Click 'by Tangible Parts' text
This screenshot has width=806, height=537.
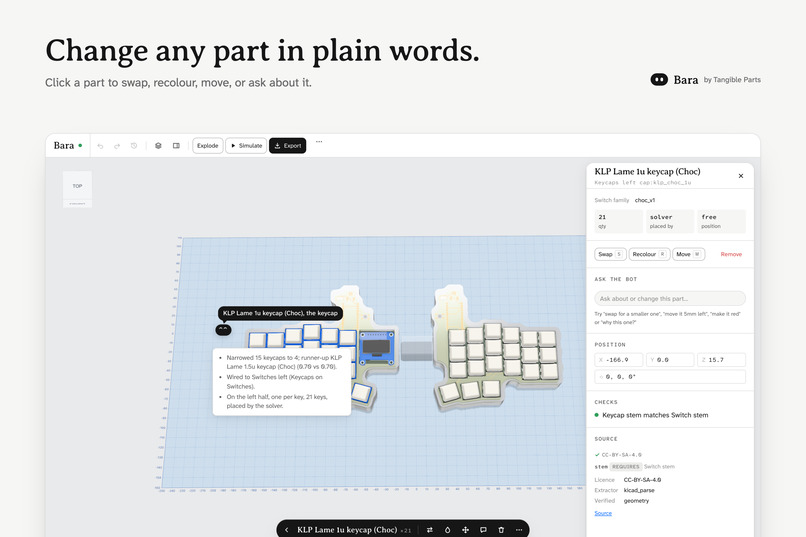click(x=732, y=80)
